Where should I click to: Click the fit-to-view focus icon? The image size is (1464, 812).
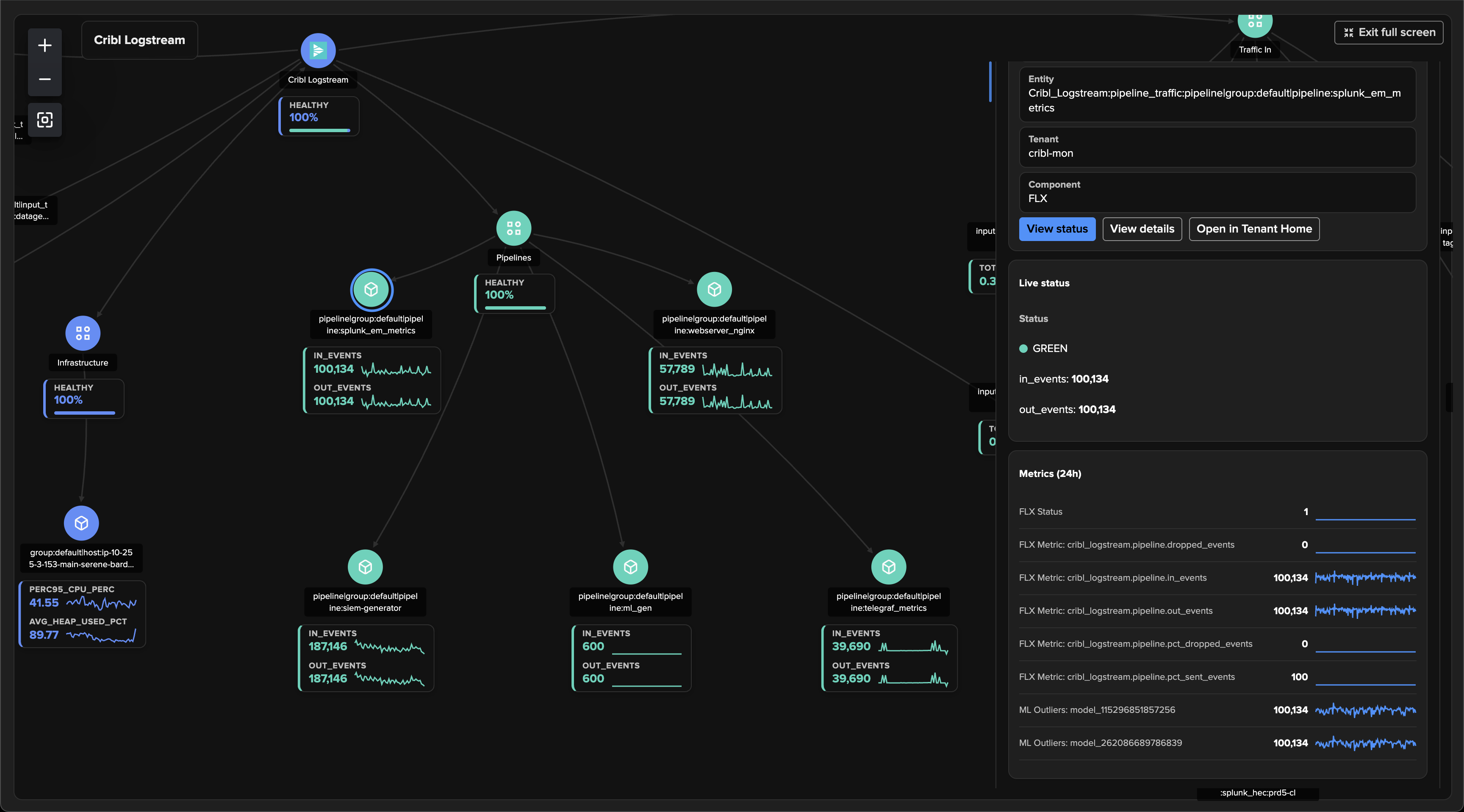45,120
